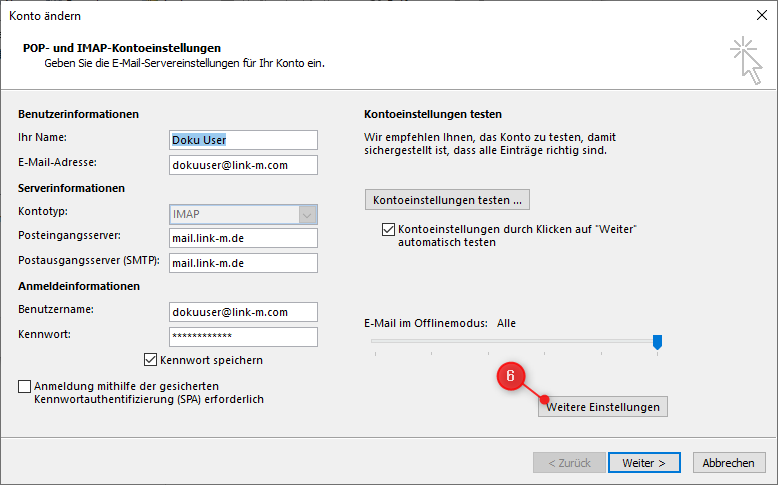Select the E-Mail-Adresse text field

[x=243, y=165]
